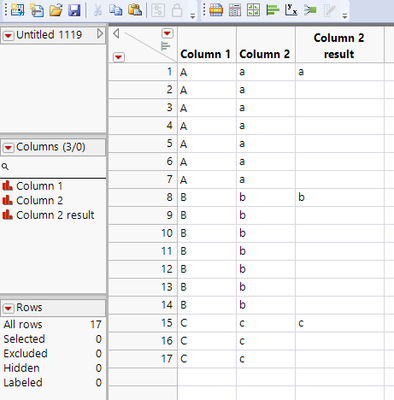Click the Copy icon in the toolbar
Image resolution: width=394 pixels, height=400 pixels.
pos(116,10)
